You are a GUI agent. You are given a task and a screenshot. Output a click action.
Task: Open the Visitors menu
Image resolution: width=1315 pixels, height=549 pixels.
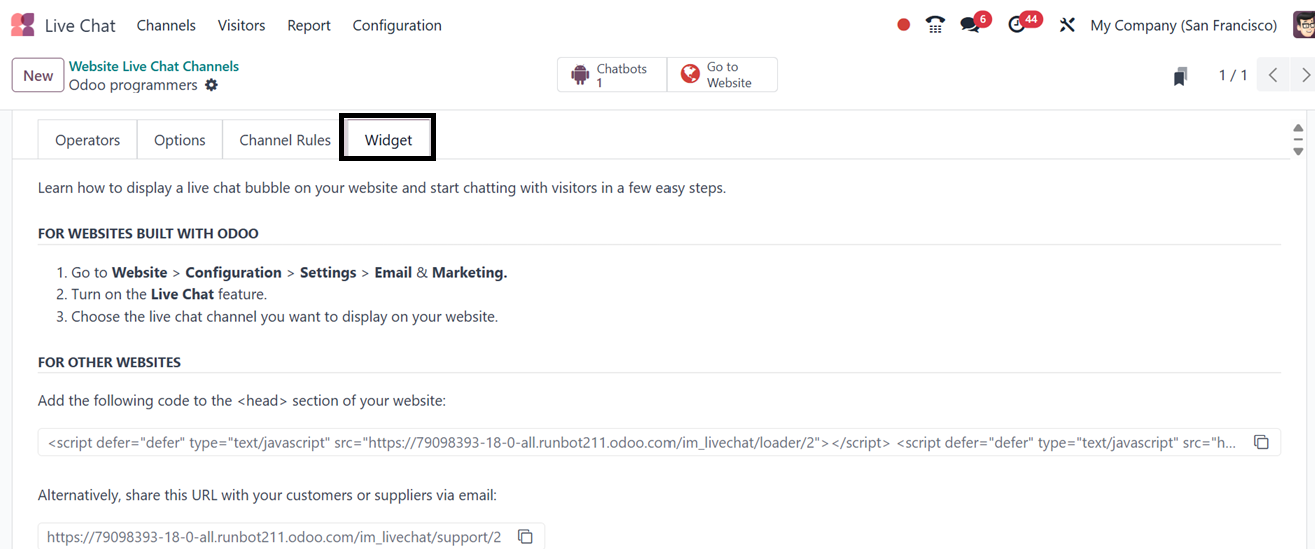click(x=241, y=25)
